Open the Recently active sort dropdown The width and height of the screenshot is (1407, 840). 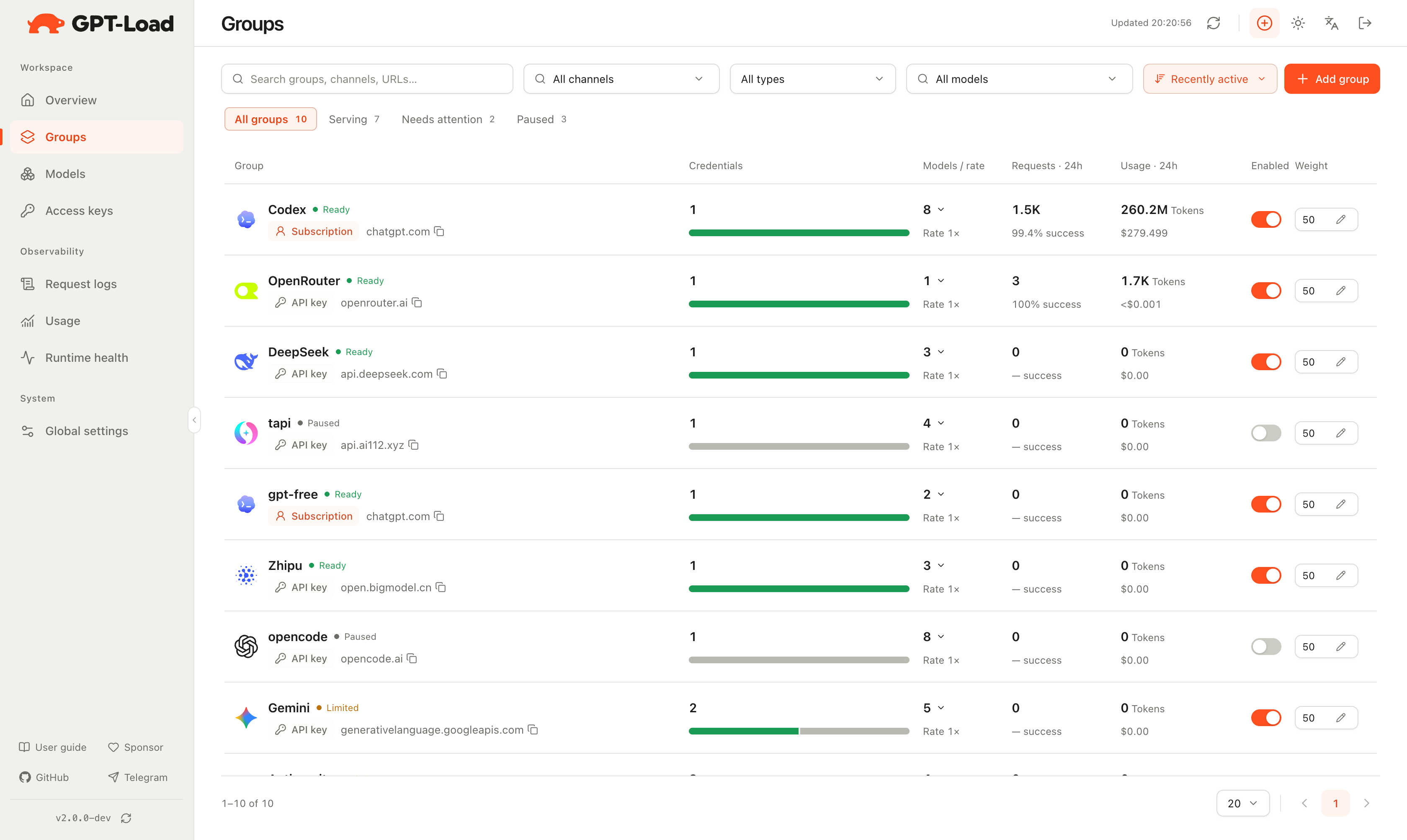[x=1210, y=79]
